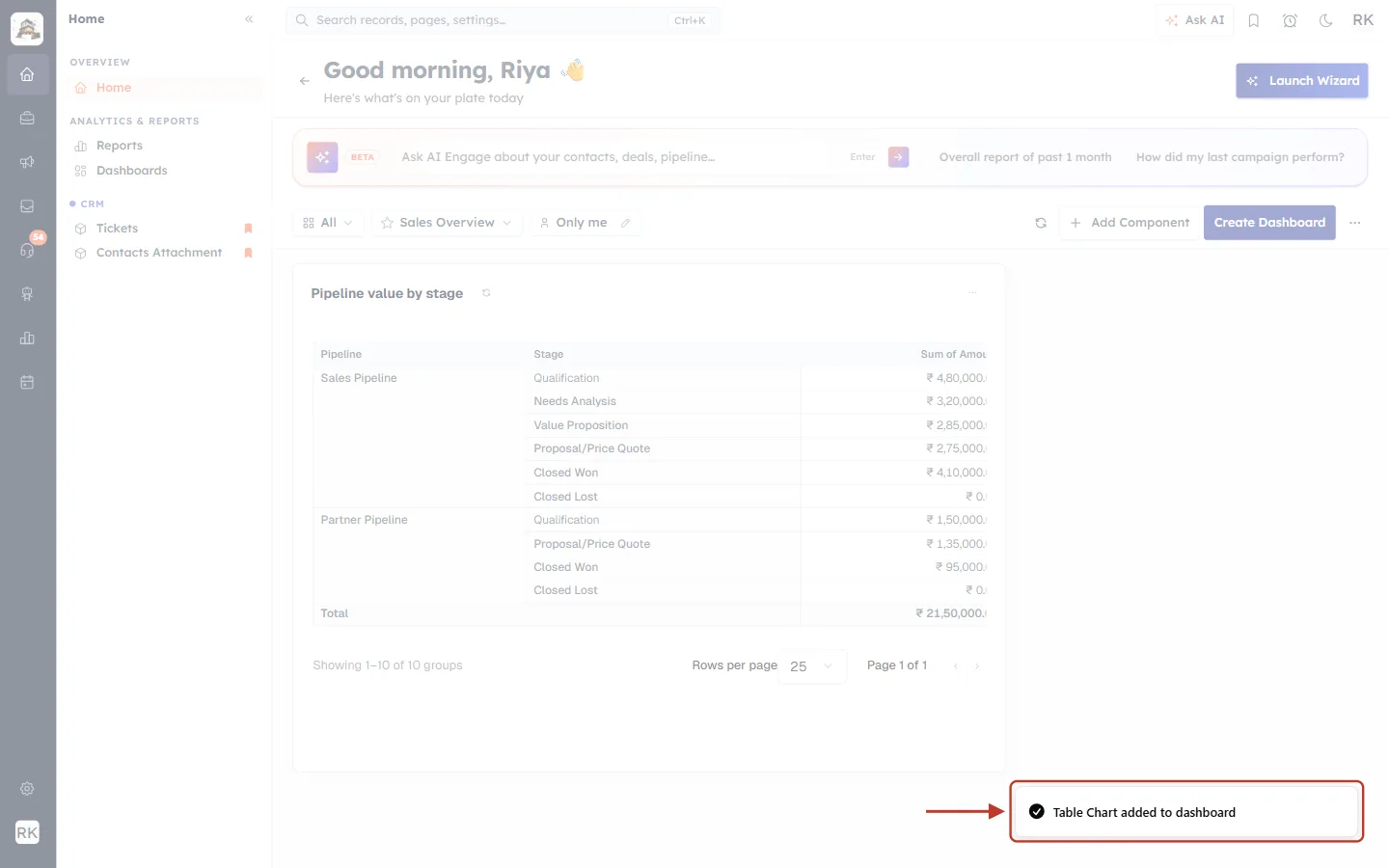Open the headset support icon with badge
This screenshot has width=1389, height=868.
27,250
